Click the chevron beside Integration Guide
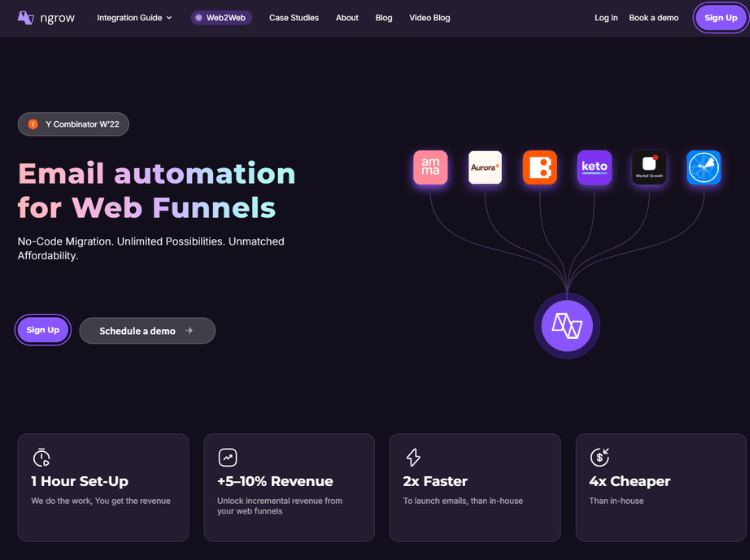 (169, 18)
